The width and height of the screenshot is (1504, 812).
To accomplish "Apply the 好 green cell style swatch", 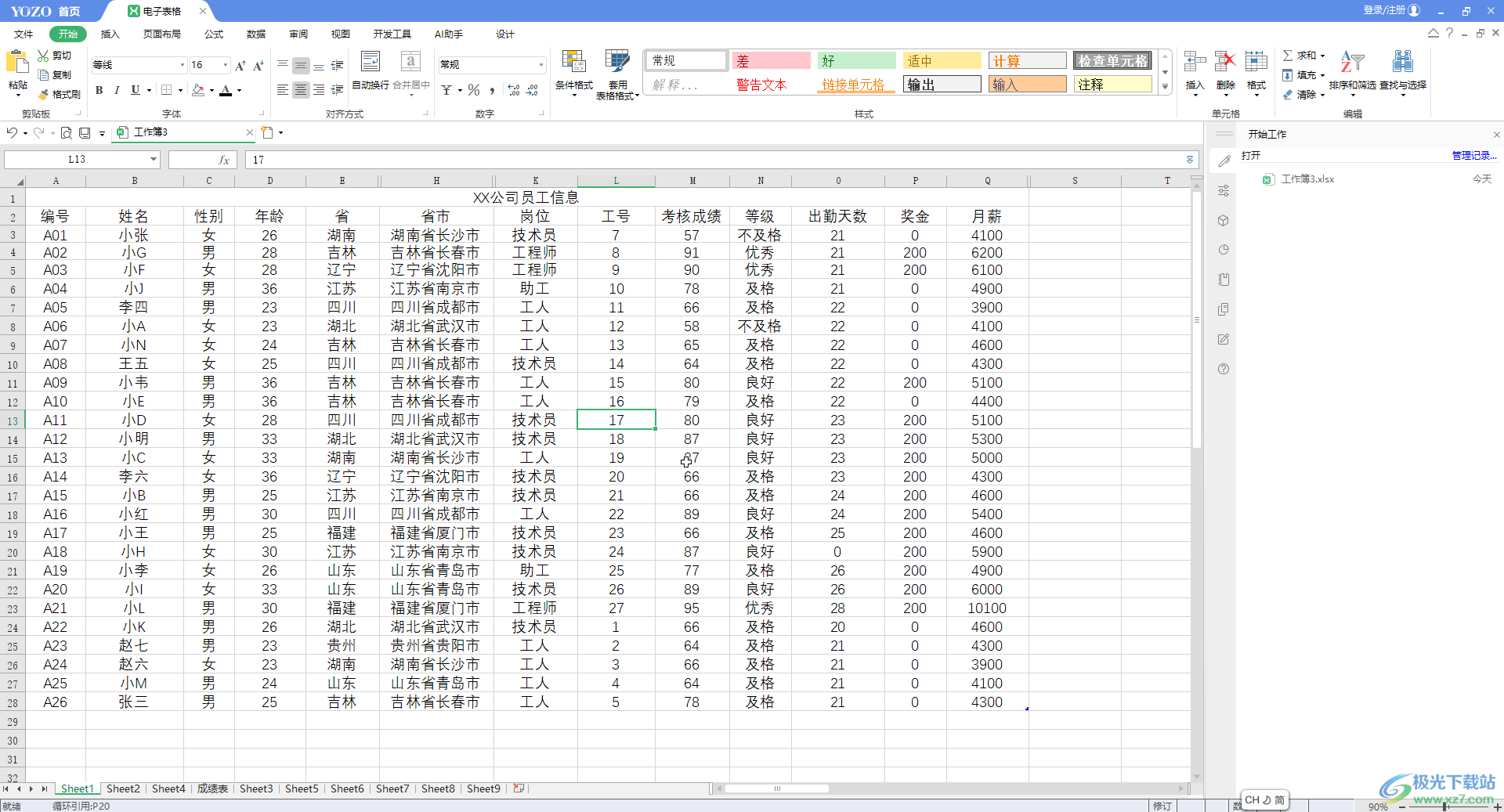I will click(x=857, y=61).
